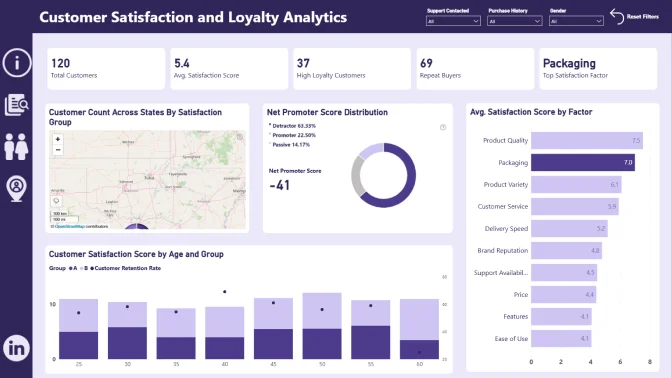Open the LinkedIn icon in sidebar
The width and height of the screenshot is (672, 378).
click(x=16, y=348)
